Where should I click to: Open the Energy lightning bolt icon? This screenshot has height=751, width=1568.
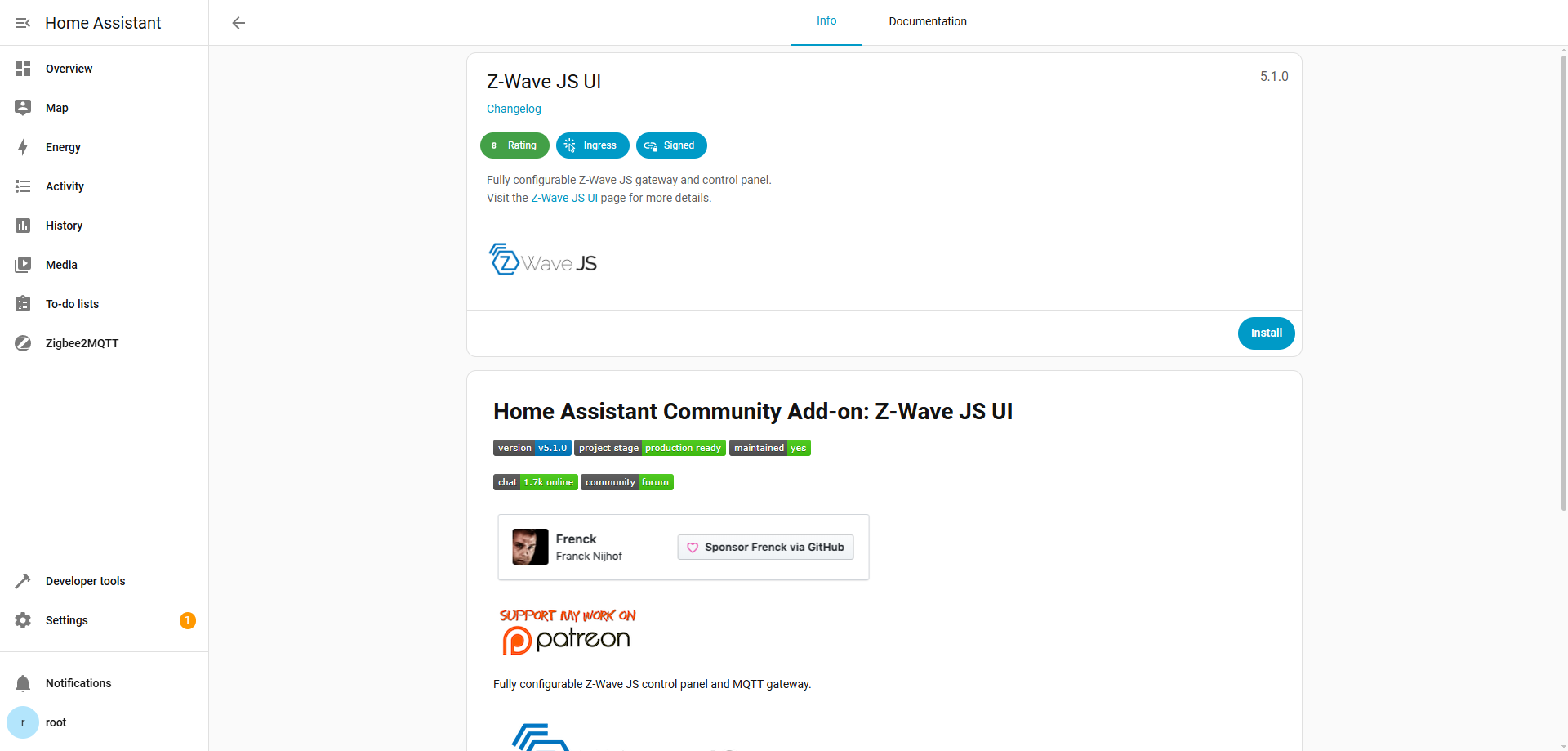coord(23,147)
